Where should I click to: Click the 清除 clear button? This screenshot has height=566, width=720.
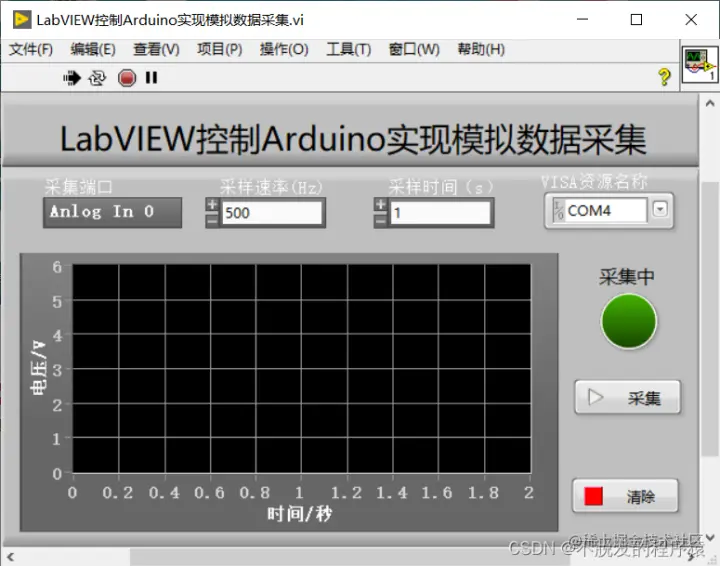[625, 496]
